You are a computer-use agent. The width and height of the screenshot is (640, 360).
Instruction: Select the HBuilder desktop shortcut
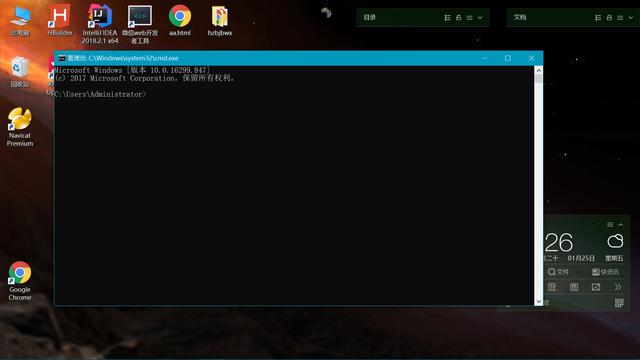(x=60, y=20)
